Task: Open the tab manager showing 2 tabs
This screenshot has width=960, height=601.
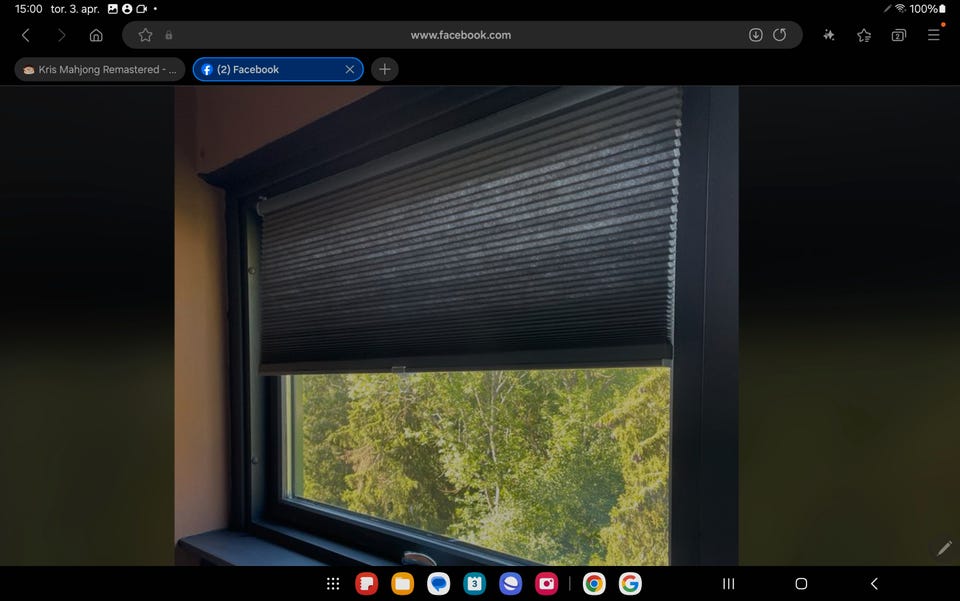Action: coord(898,35)
